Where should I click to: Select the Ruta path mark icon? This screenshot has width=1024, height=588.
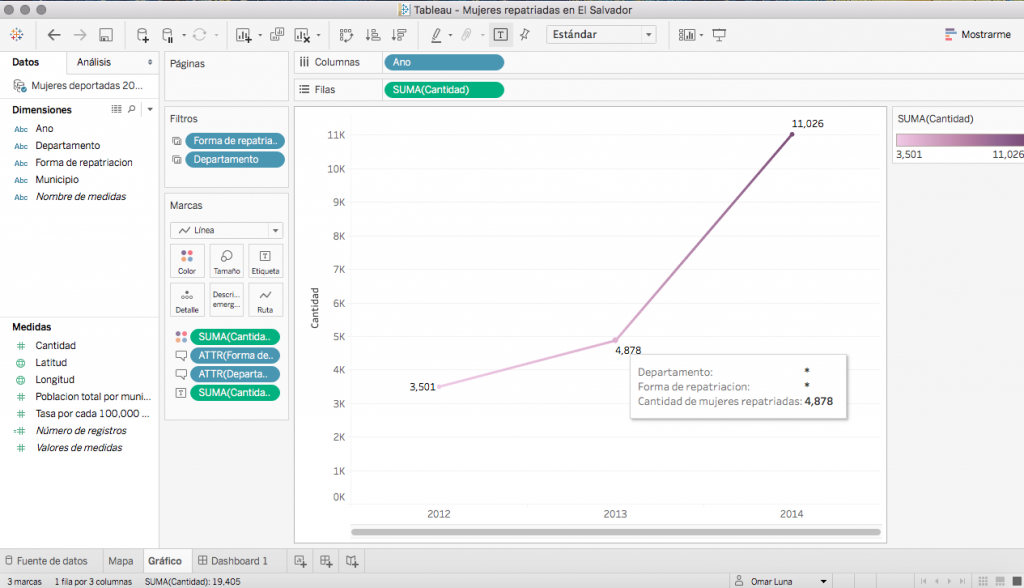click(x=265, y=299)
